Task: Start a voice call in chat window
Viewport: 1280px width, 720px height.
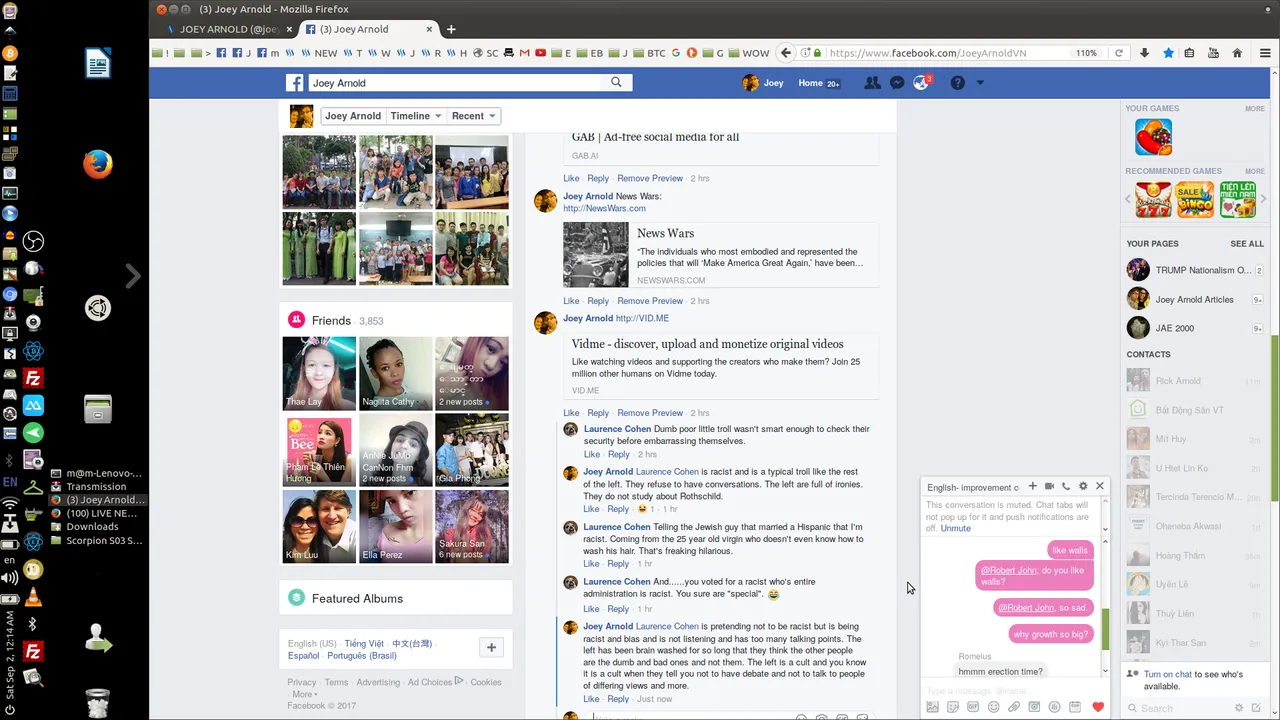Action: (1066, 486)
